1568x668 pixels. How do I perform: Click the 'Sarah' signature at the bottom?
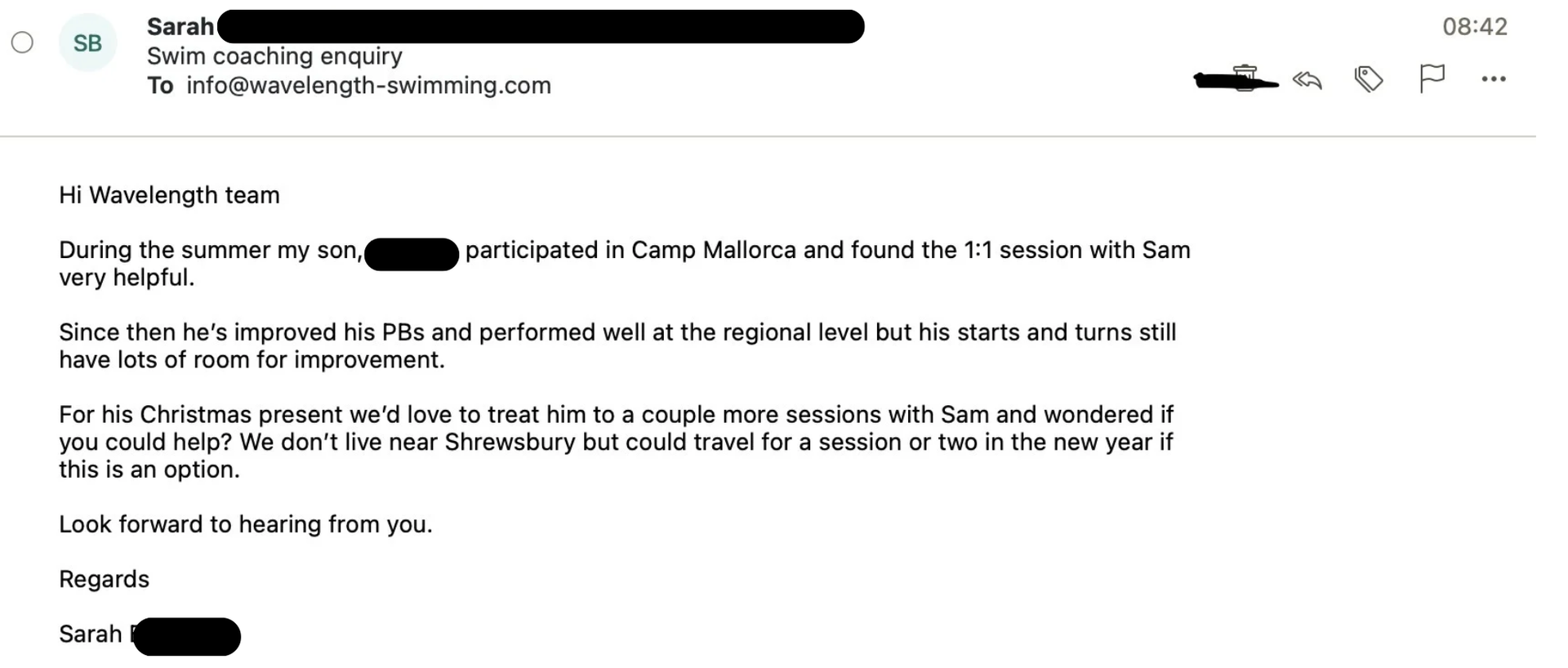(x=90, y=634)
